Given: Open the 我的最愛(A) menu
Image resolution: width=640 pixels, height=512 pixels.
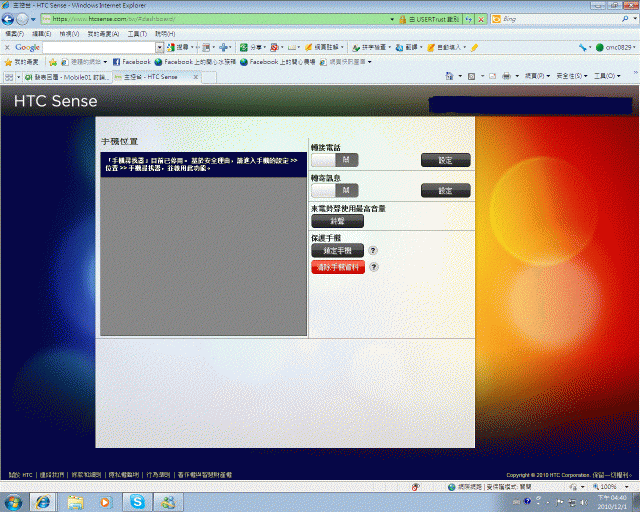Looking at the screenshot, I should click(x=103, y=34).
